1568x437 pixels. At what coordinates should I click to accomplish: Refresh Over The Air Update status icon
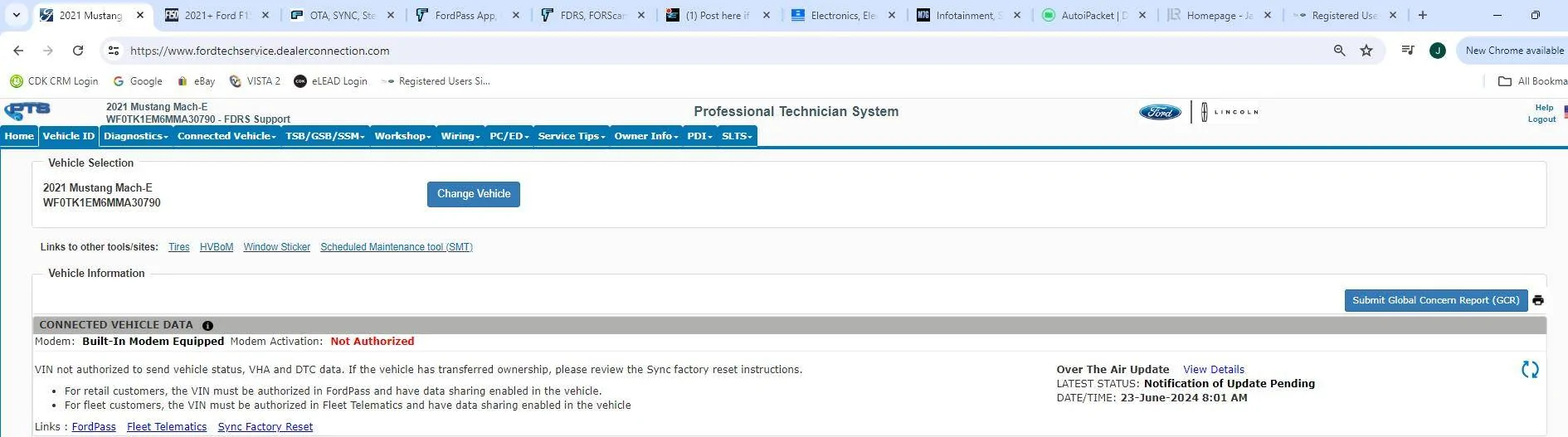tap(1530, 370)
